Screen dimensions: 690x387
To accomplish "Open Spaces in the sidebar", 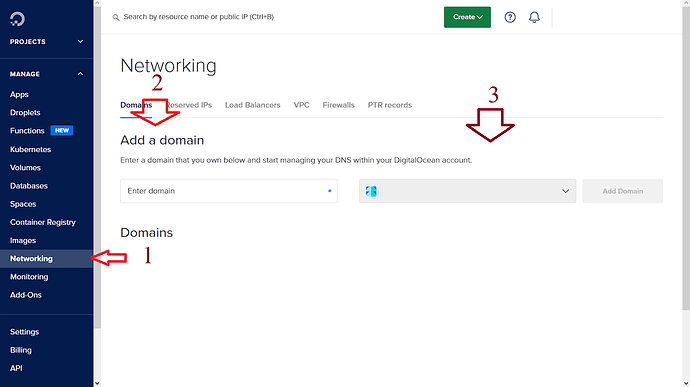I will (23, 204).
